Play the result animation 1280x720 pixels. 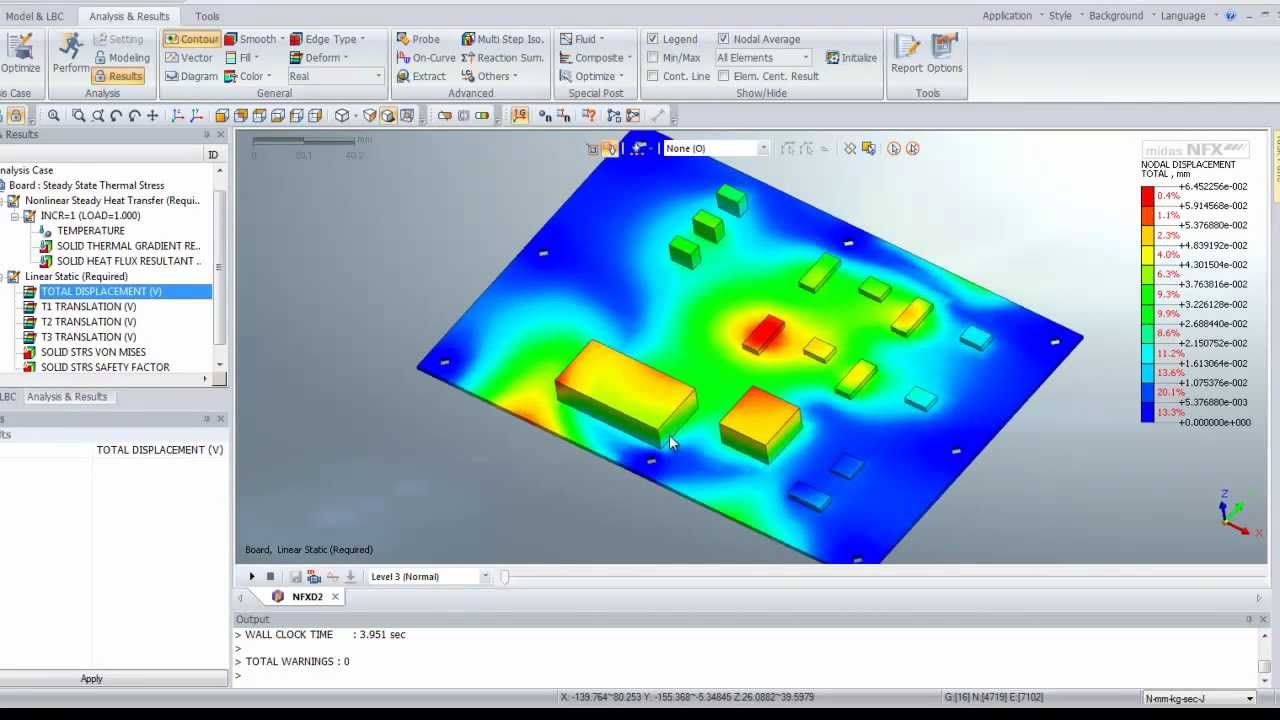(x=252, y=576)
